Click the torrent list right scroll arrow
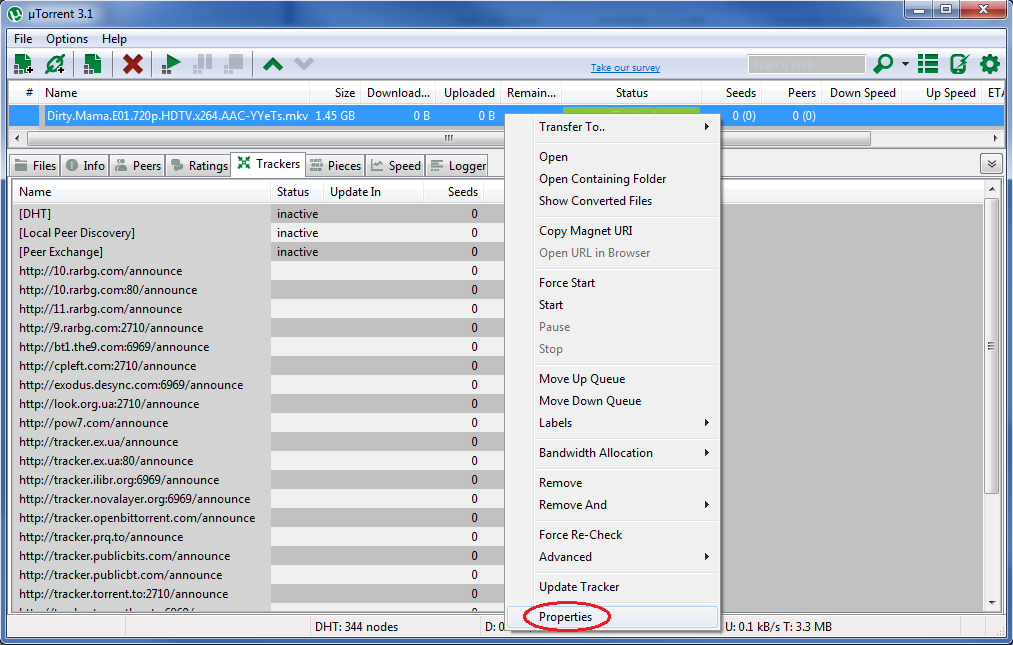1013x645 pixels. pyautogui.click(x=996, y=138)
